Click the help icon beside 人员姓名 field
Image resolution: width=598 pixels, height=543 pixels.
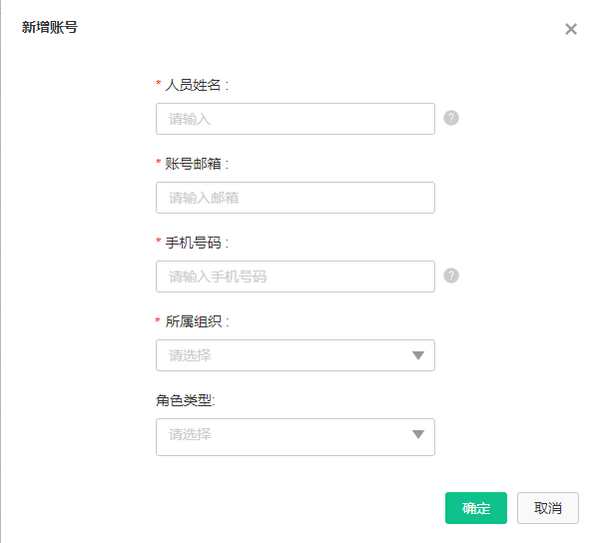(x=451, y=118)
